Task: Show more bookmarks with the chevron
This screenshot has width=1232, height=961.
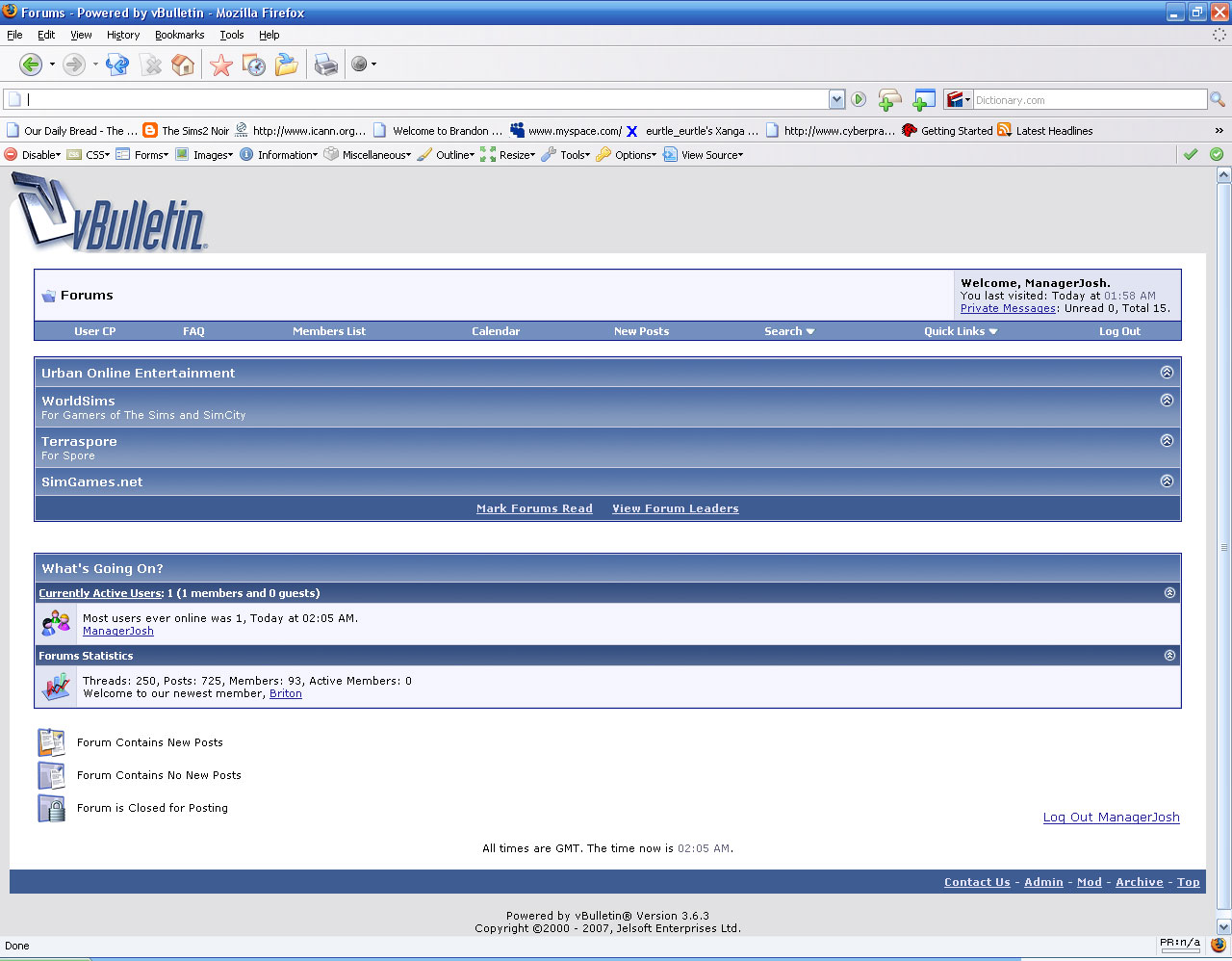Action: (x=1219, y=131)
